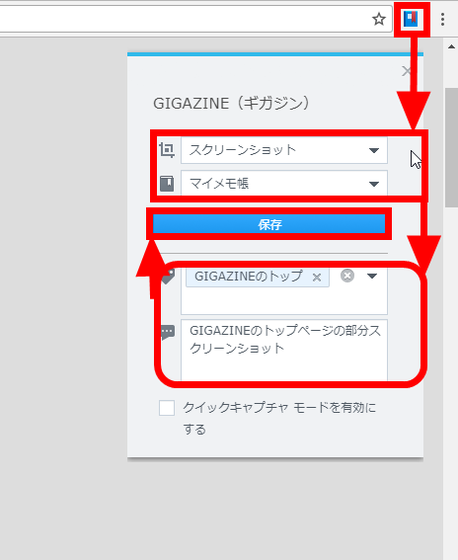Remove the GIGAZINEのトップ tag
Screen dimensions: 458x560
pos(317,277)
